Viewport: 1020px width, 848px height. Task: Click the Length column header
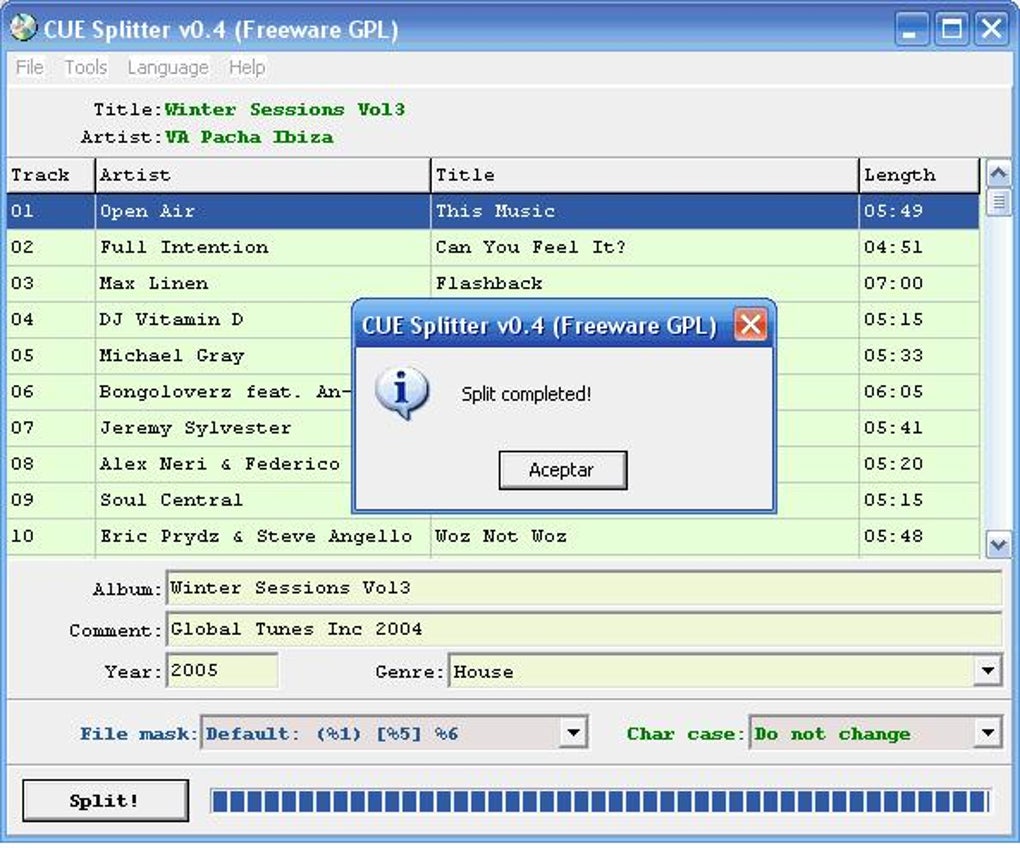(x=919, y=175)
